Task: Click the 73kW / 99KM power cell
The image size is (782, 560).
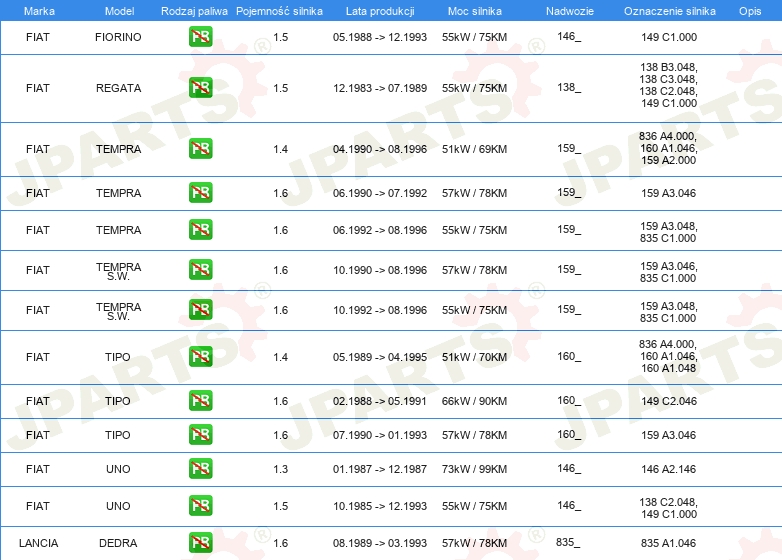Action: coord(474,469)
